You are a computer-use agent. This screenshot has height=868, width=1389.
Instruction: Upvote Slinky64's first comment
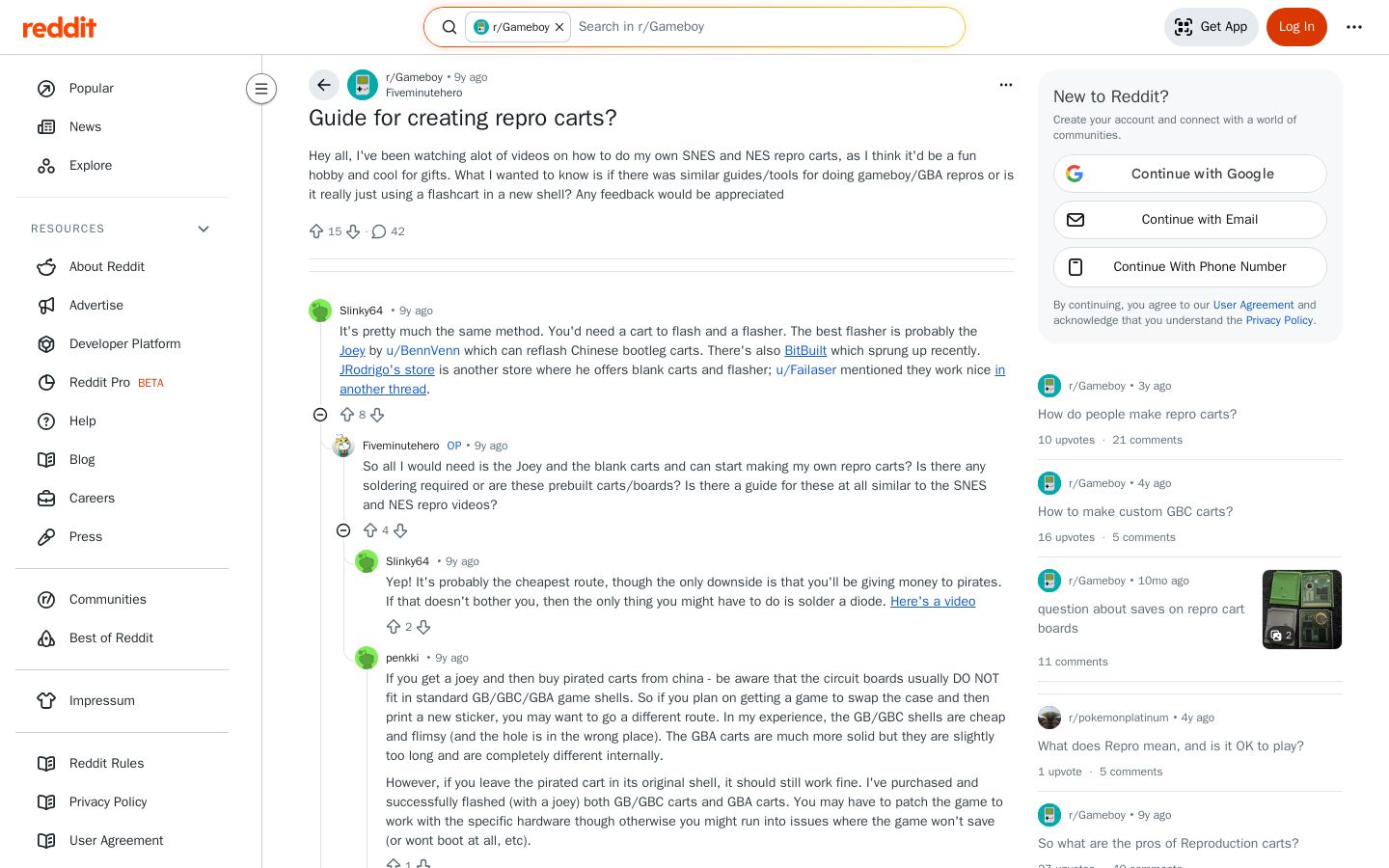coord(347,415)
